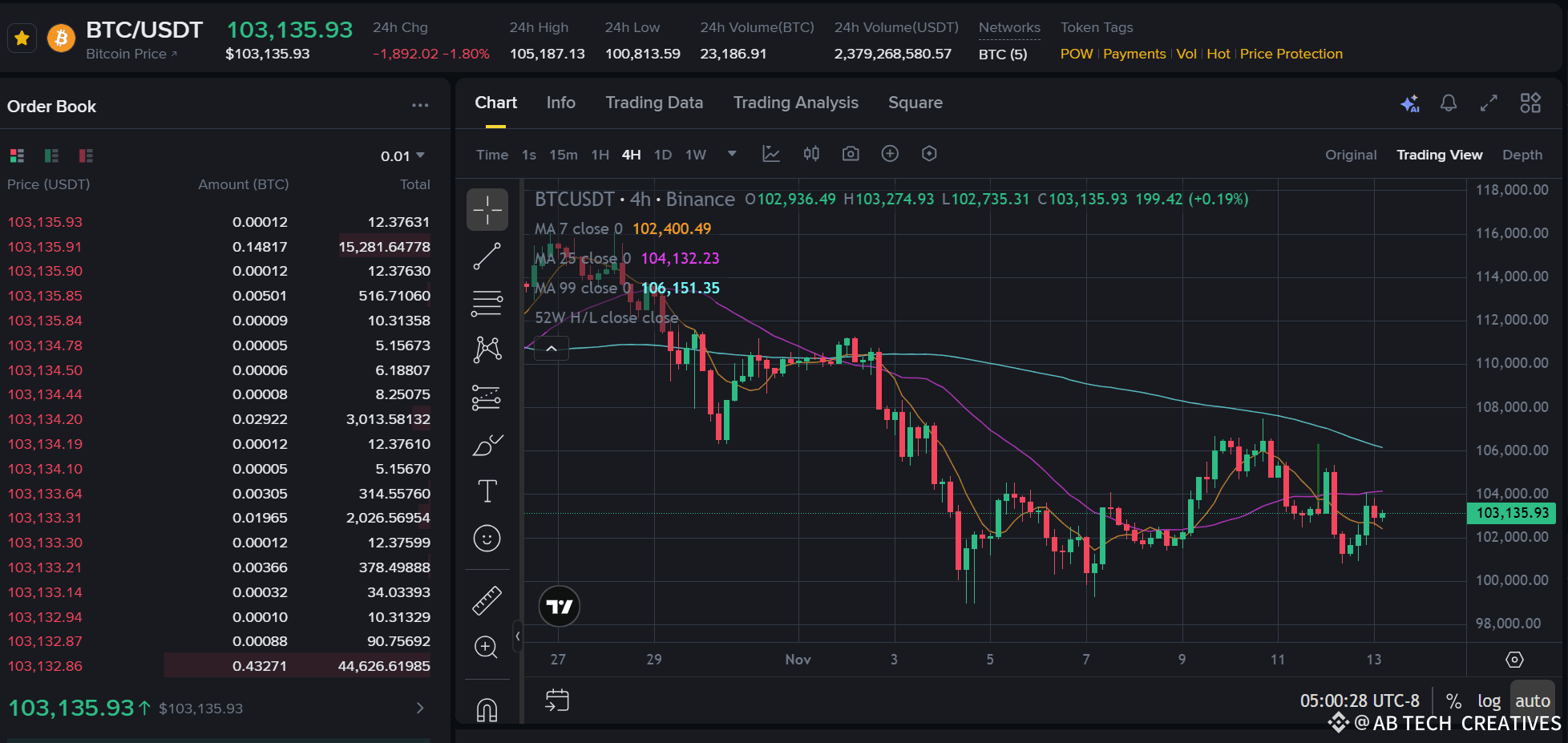Viewport: 1568px width, 743px height.
Task: Open the Square tab
Action: (x=915, y=103)
